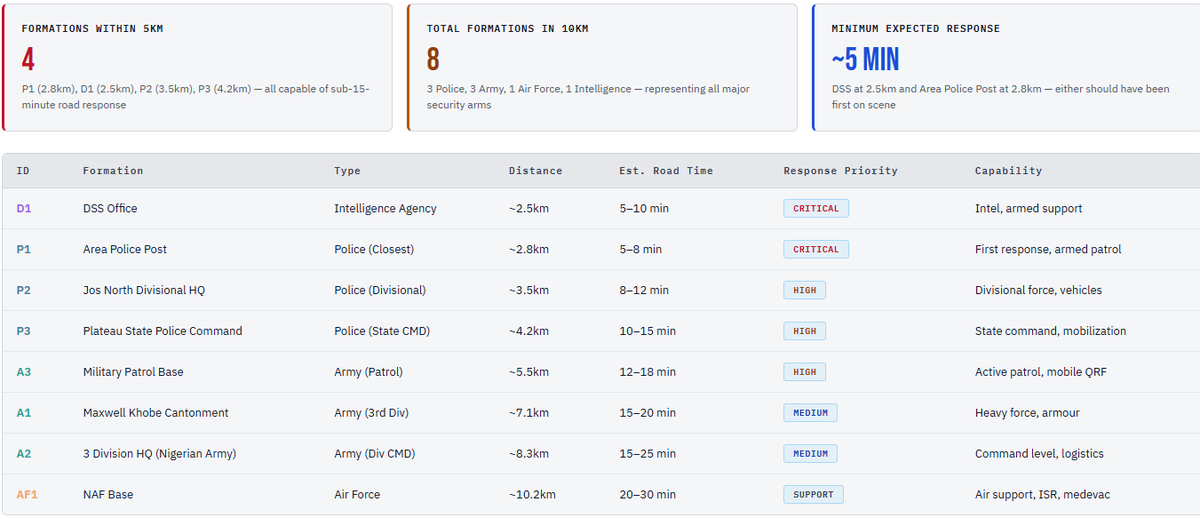Image resolution: width=1200 pixels, height=518 pixels.
Task: Click the '10–15 min' road time cell
Action: pos(647,331)
